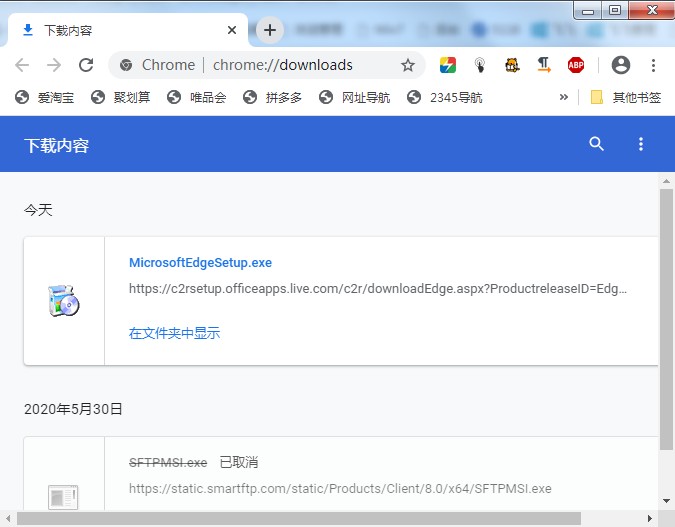
Task: Open the colorful lightning extension icon
Action: click(x=448, y=65)
